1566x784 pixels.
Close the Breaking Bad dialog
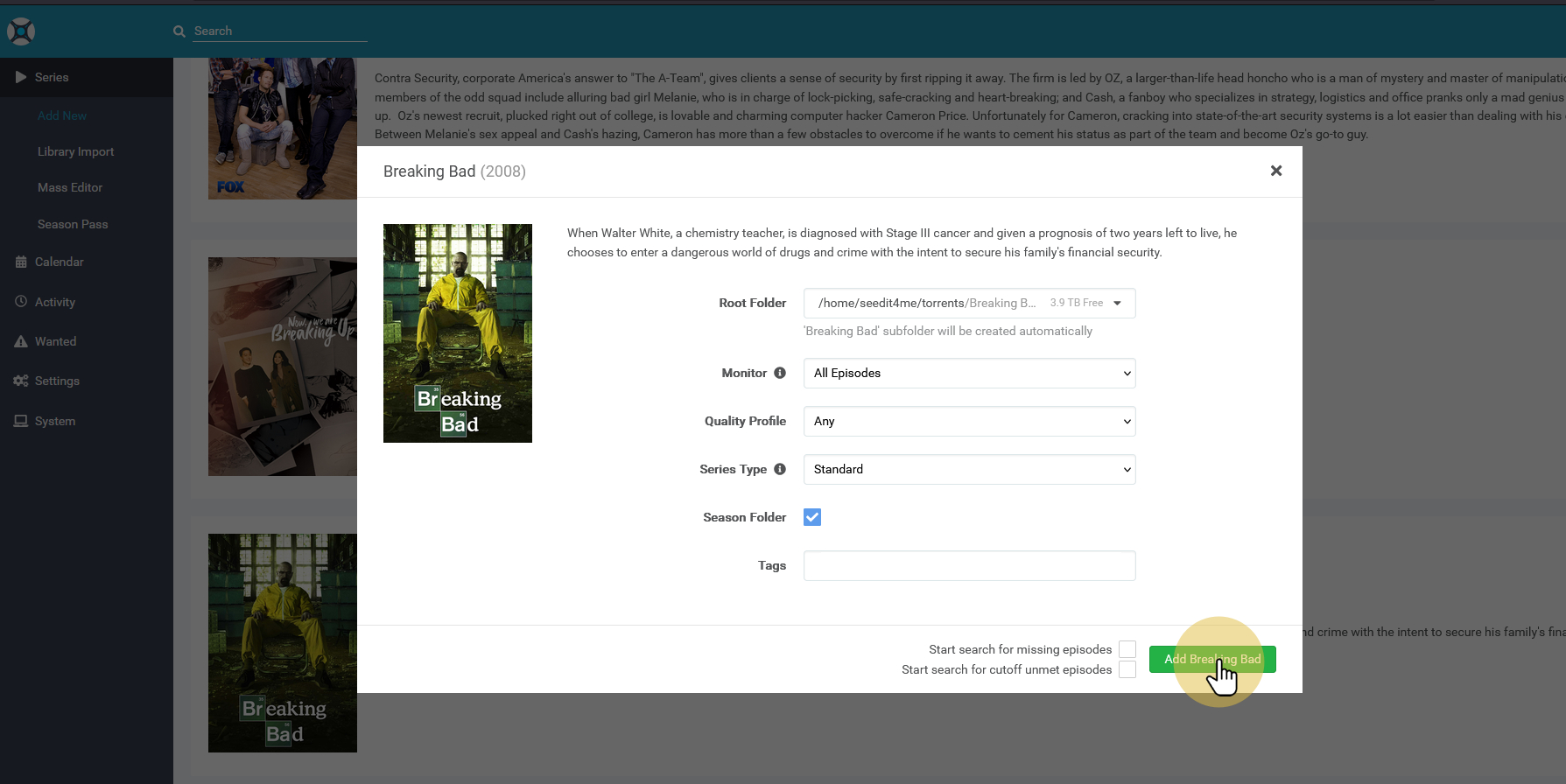tap(1276, 171)
